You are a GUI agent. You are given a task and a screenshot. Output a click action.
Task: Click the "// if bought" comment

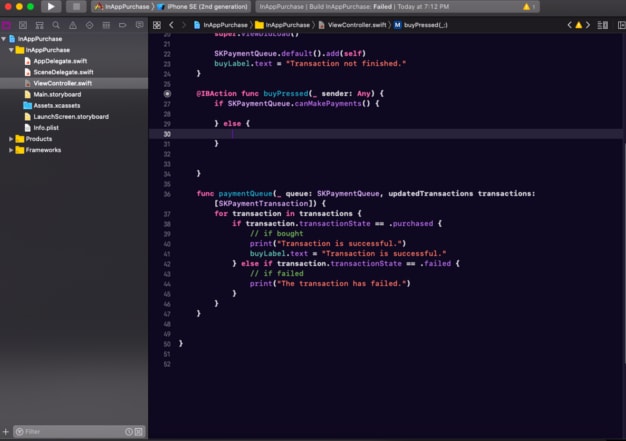click(276, 233)
